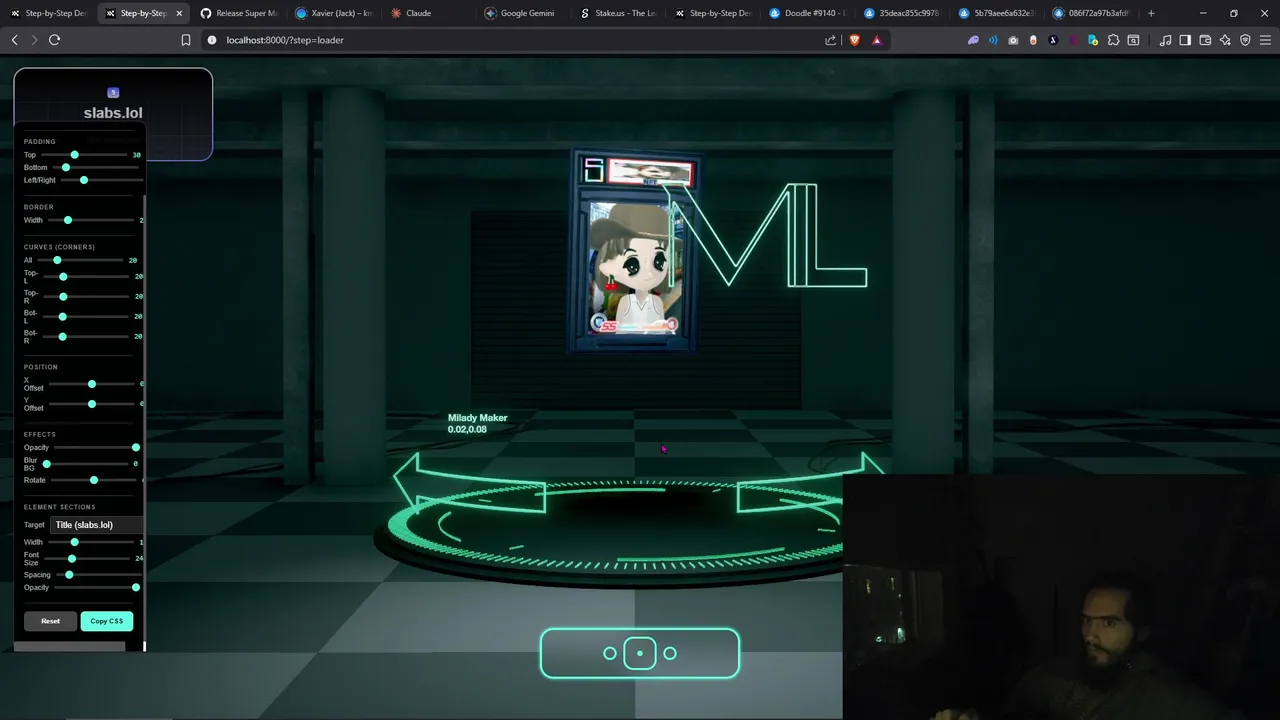Image resolution: width=1280 pixels, height=720 pixels.
Task: Adjust the Bot-R corner slider
Action: pos(87,336)
